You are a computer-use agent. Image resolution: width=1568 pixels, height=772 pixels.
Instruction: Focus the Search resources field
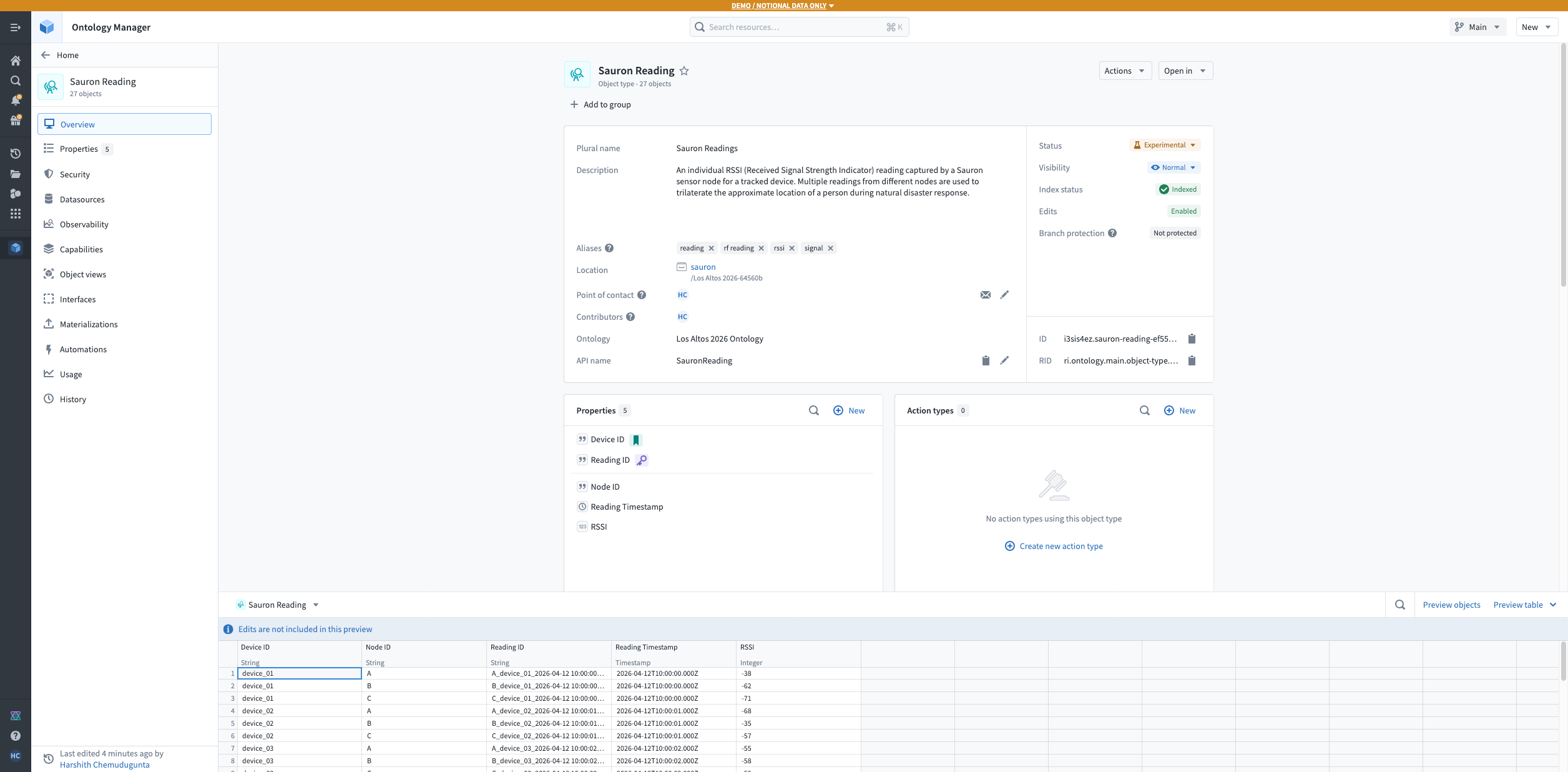point(793,27)
